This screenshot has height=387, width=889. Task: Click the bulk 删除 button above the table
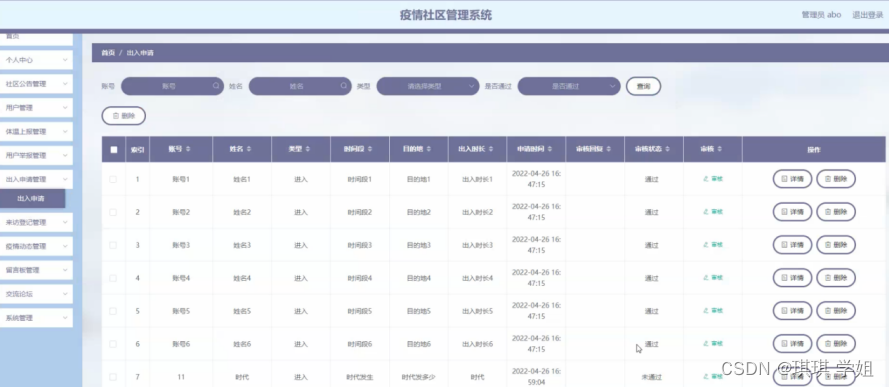124,116
